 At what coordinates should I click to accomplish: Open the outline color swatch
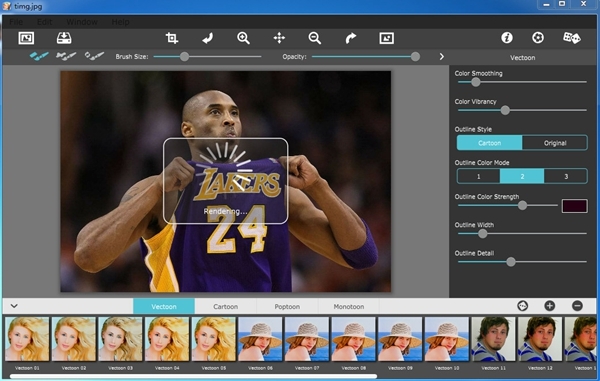pyautogui.click(x=574, y=206)
